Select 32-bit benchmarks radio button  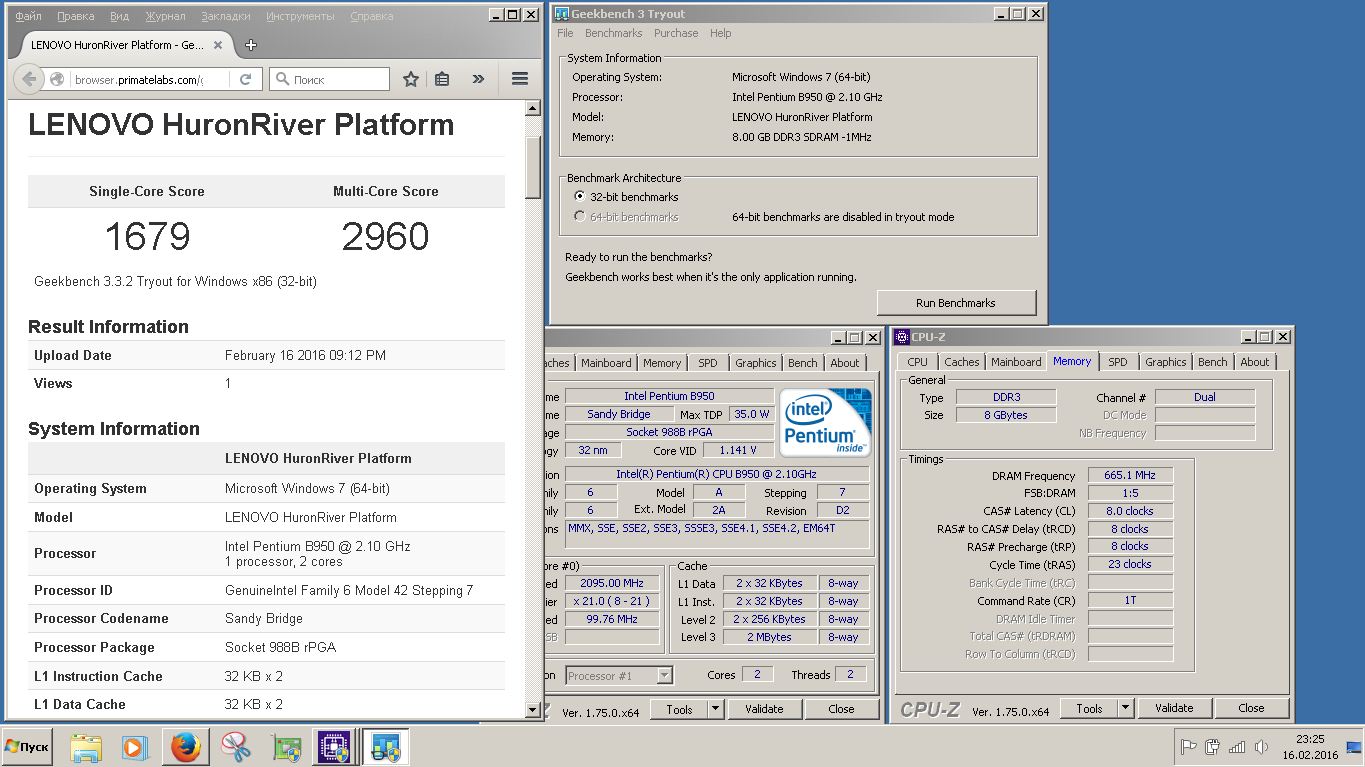580,197
